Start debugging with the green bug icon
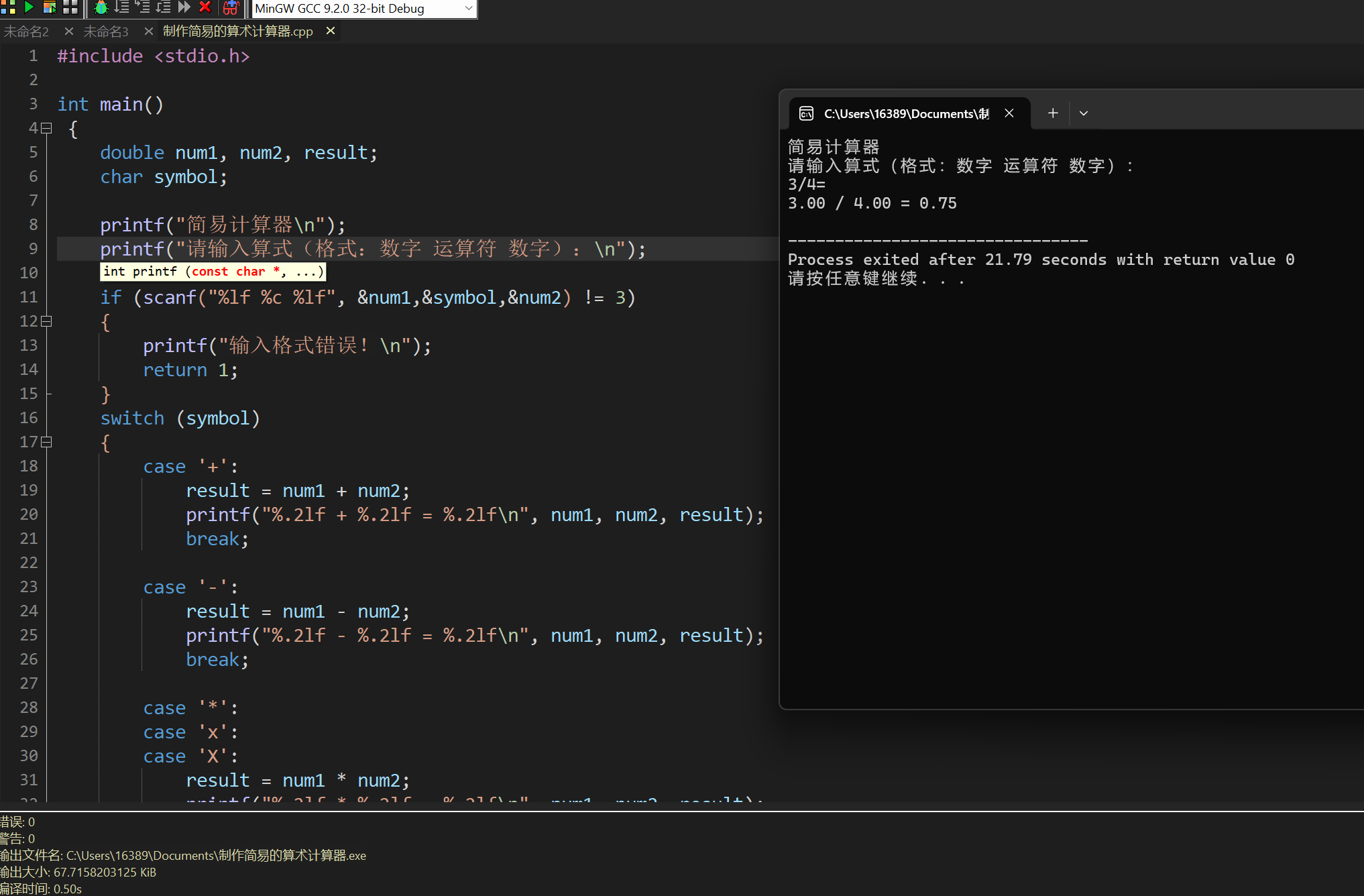1364x896 pixels. pyautogui.click(x=101, y=7)
